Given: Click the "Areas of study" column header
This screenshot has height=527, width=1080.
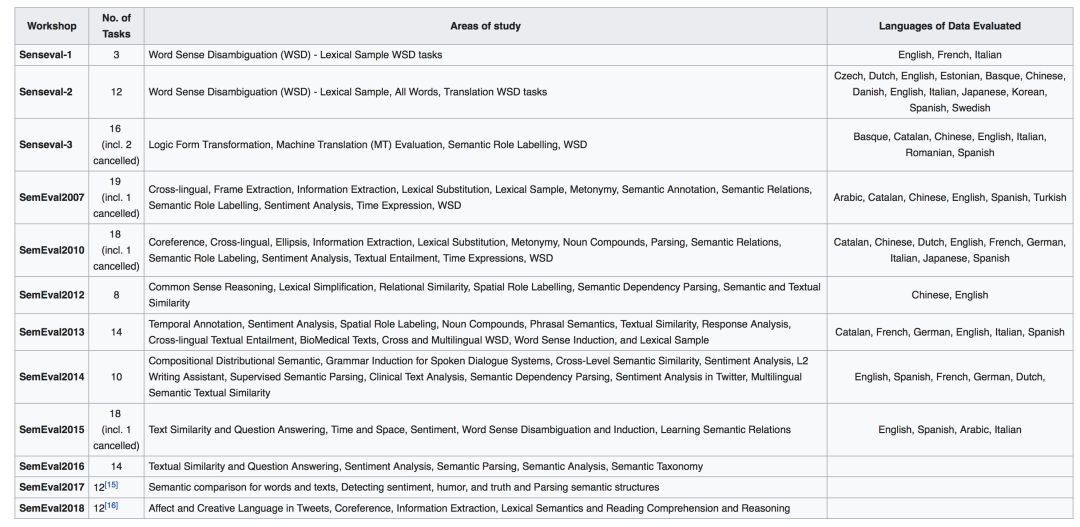Looking at the screenshot, I should click(485, 26).
